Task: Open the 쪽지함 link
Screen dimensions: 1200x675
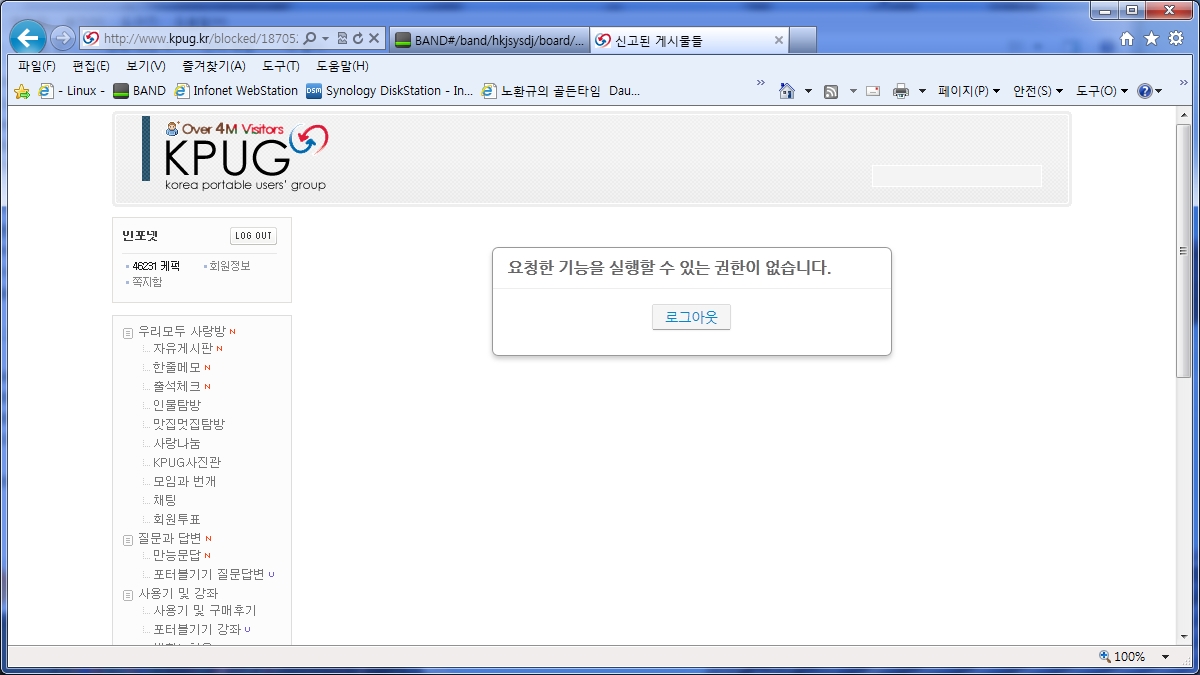Action: click(147, 282)
